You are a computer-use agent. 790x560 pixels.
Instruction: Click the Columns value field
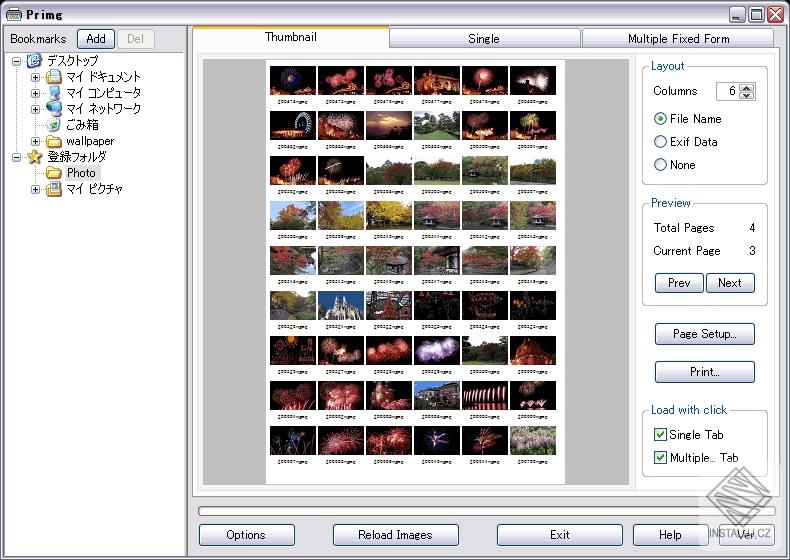(728, 91)
